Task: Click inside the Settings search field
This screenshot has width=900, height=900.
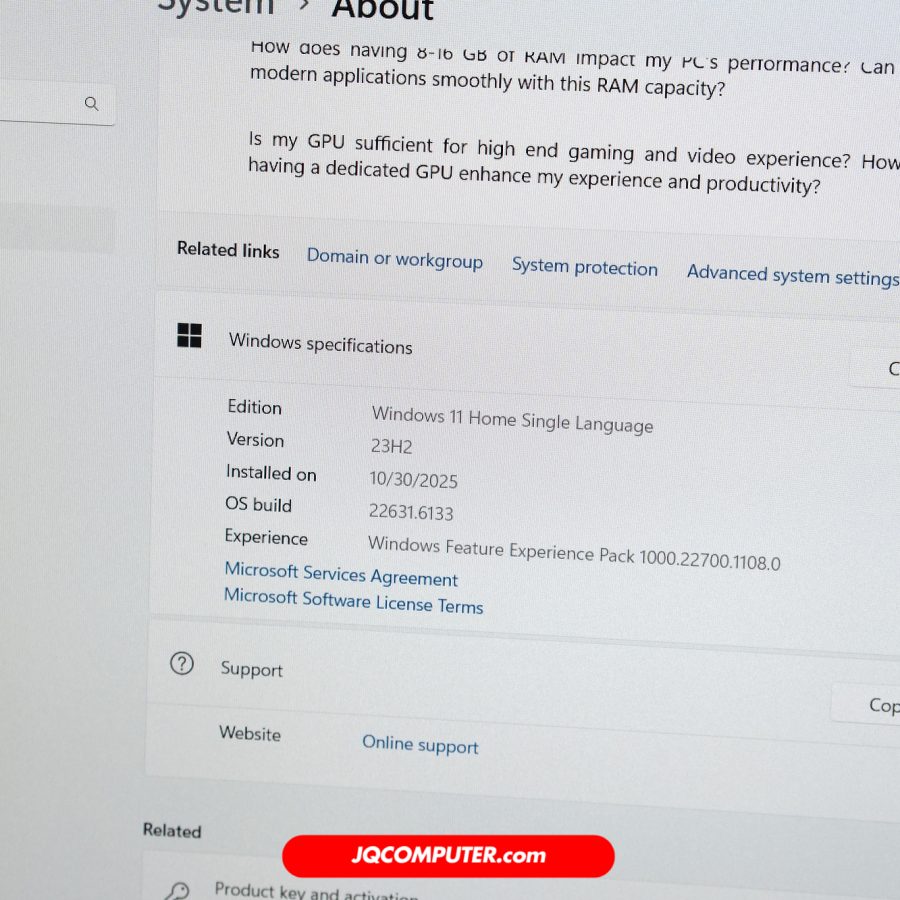Action: coord(40,104)
